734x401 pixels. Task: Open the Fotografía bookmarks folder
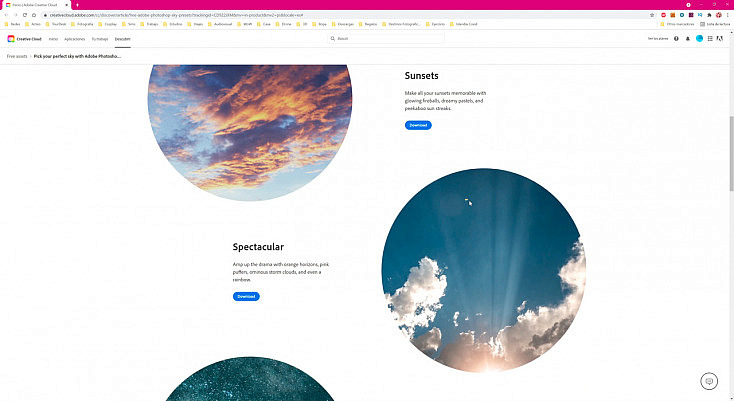(x=82, y=24)
